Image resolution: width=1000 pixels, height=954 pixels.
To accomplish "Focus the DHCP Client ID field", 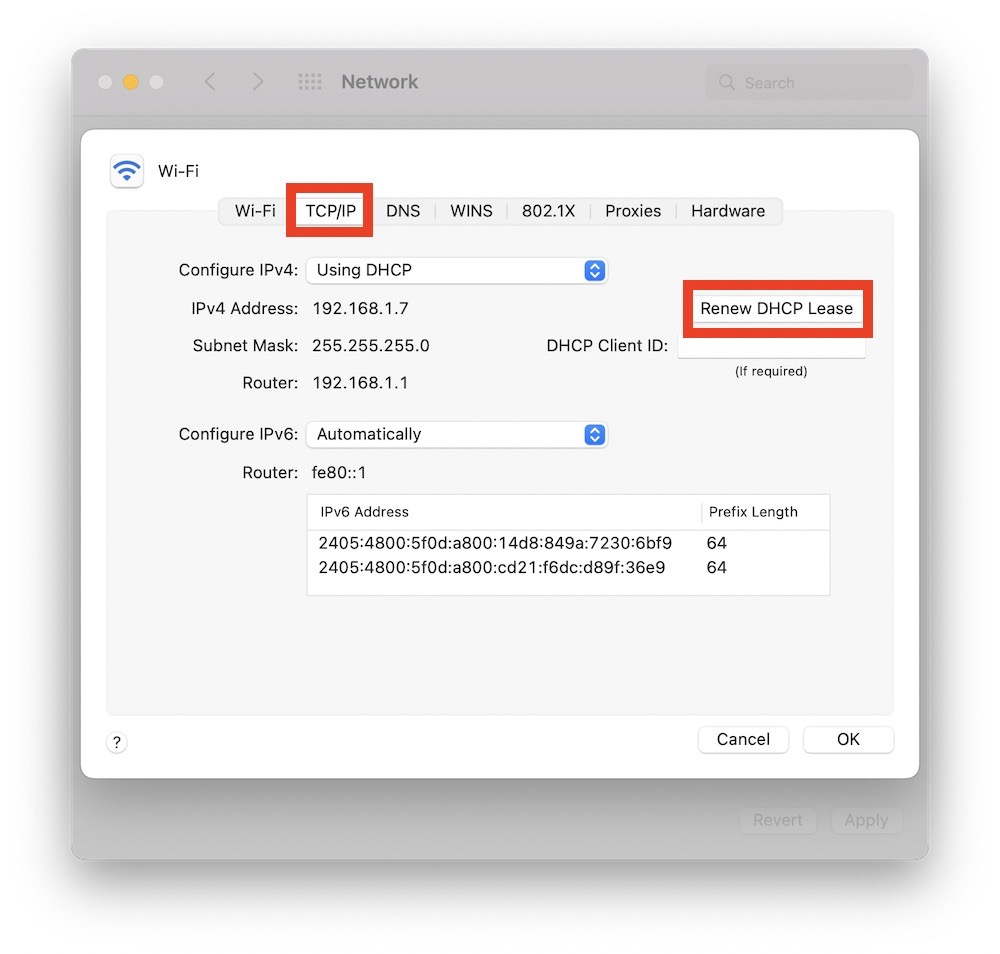I will point(772,346).
